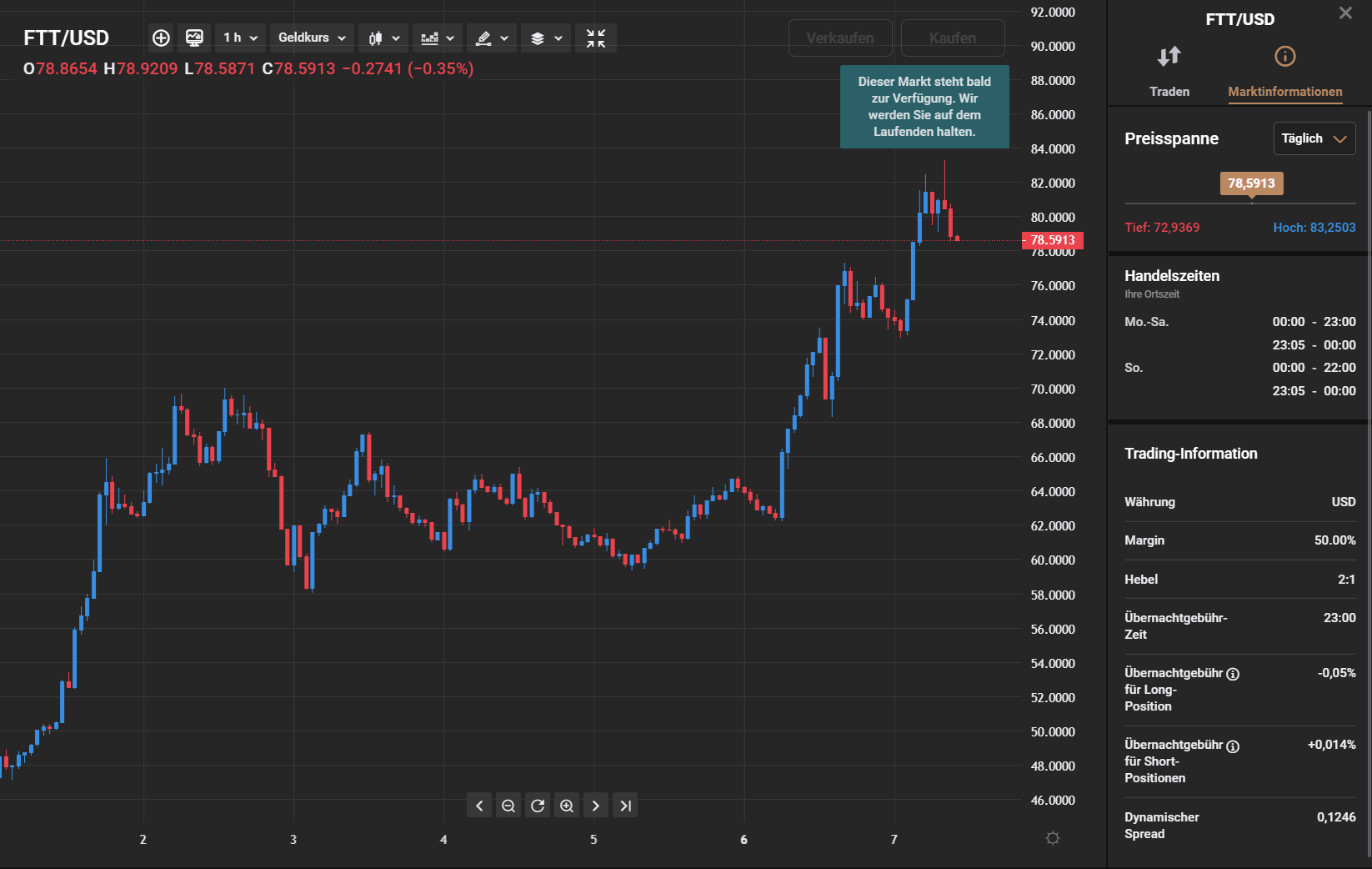The height and width of the screenshot is (869, 1372).
Task: Click the Hoch: 83,2503 value
Action: pyautogui.click(x=1314, y=228)
